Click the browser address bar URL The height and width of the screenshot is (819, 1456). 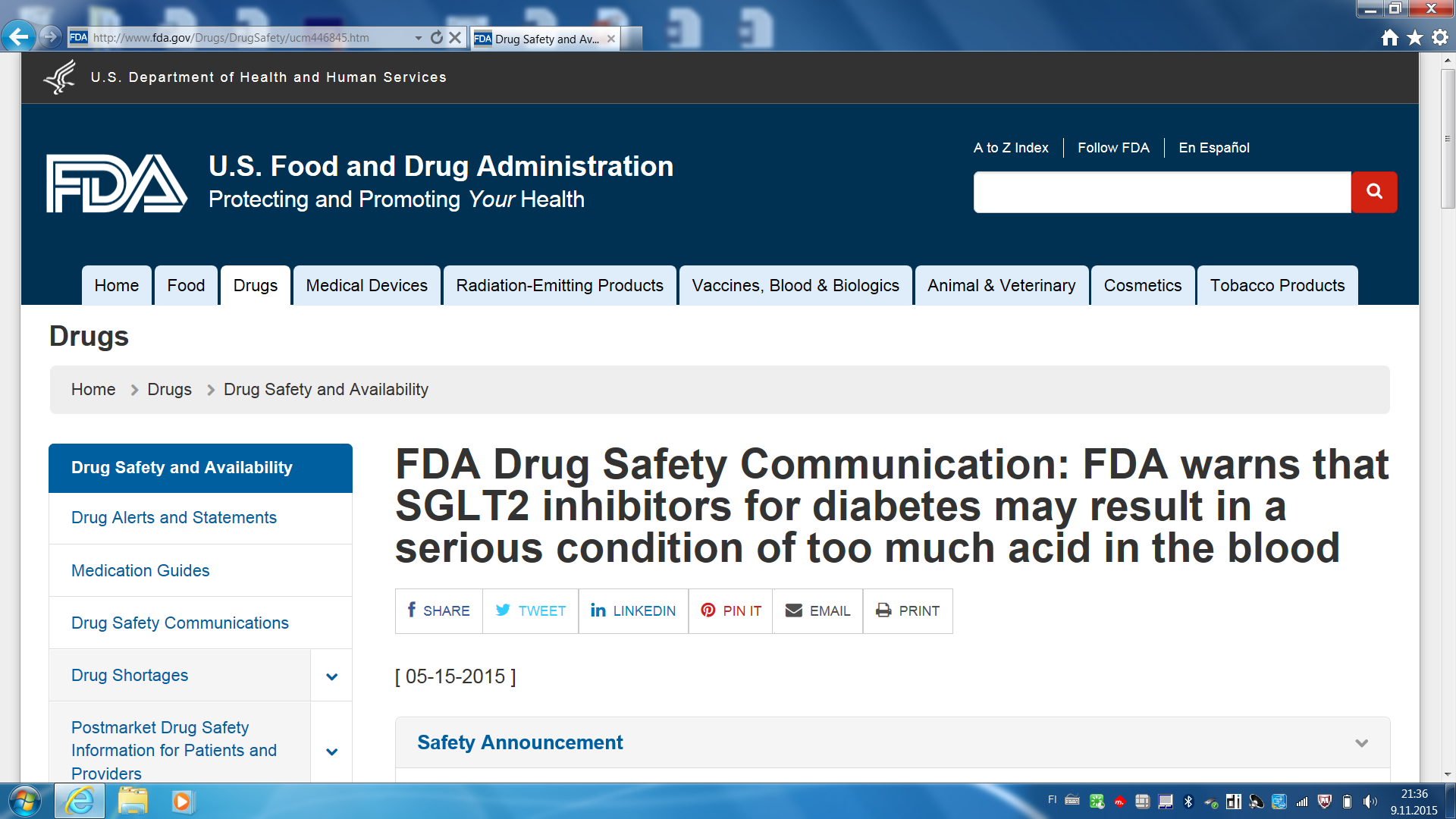coord(231,37)
